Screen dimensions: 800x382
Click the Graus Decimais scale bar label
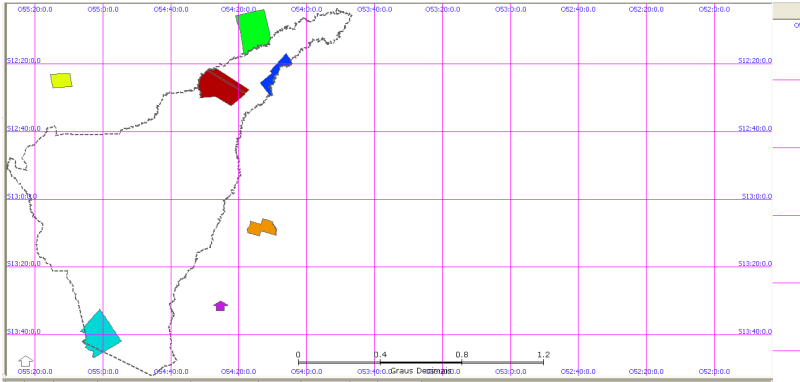(x=421, y=371)
